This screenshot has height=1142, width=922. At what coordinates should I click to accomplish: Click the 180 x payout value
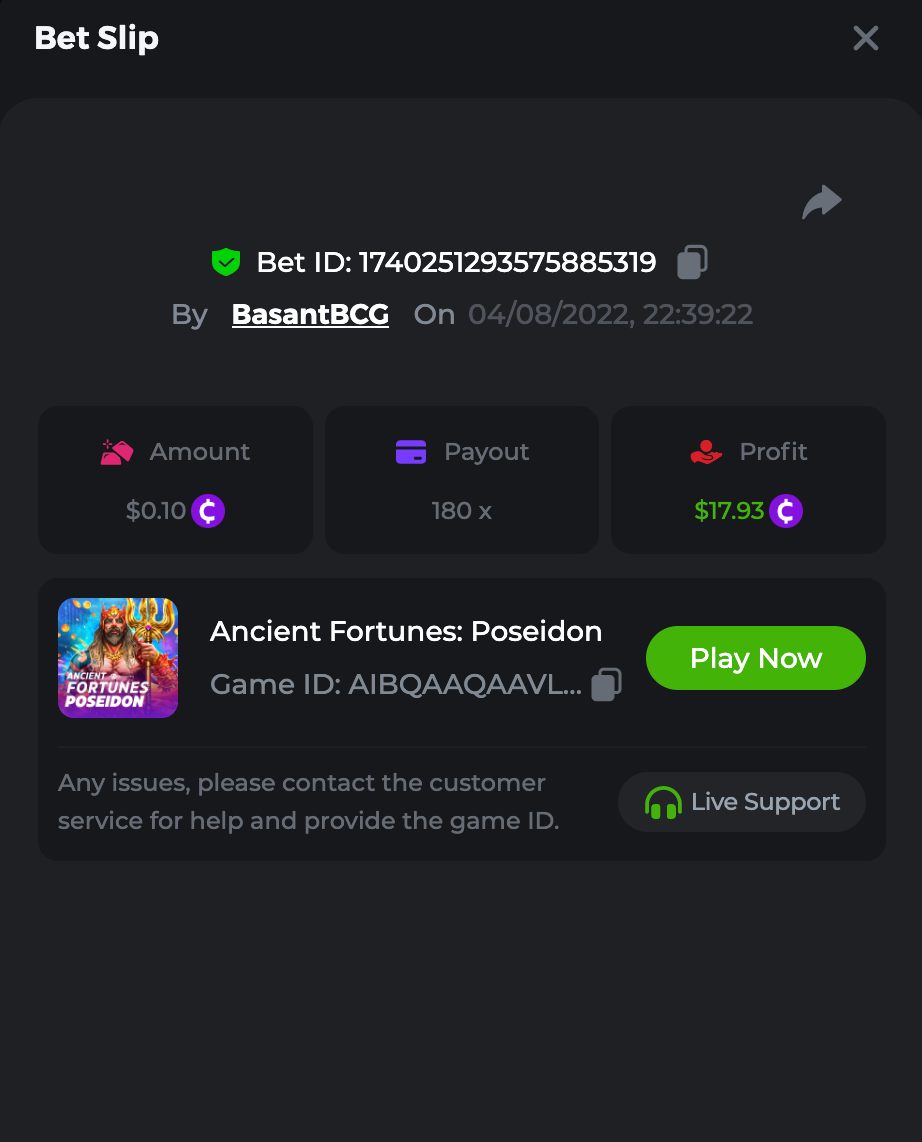click(462, 511)
